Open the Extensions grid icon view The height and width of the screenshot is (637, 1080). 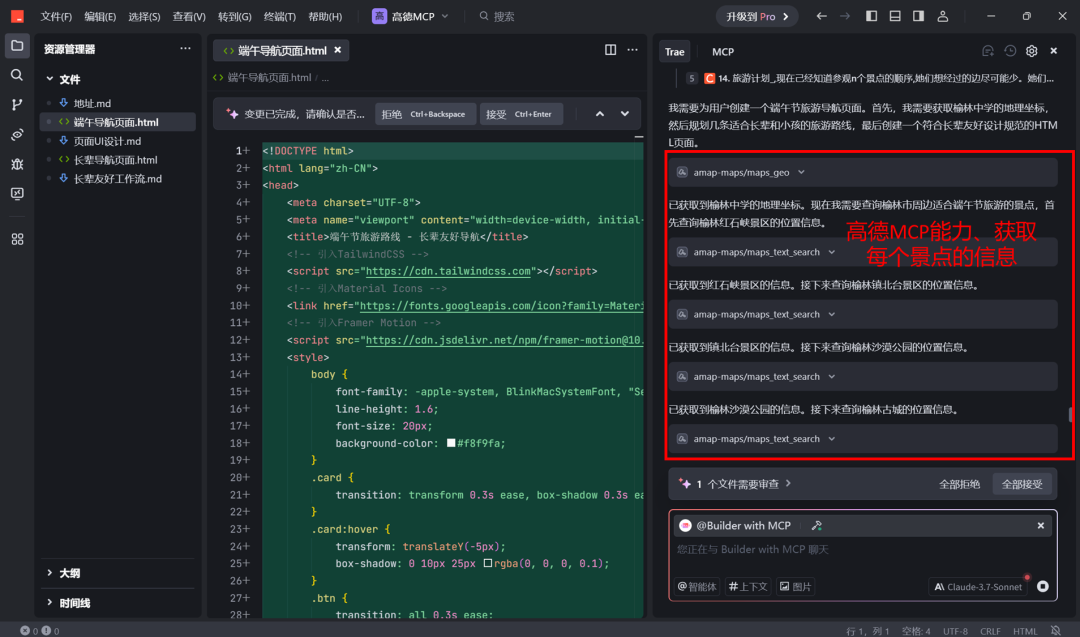click(17, 239)
